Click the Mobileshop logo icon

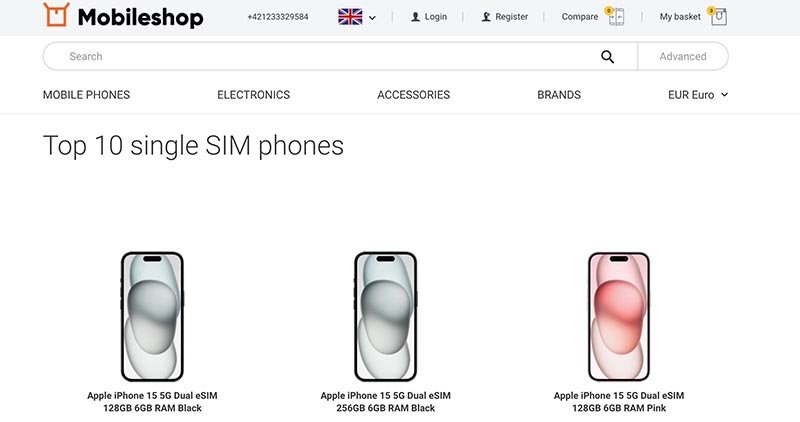pos(57,15)
